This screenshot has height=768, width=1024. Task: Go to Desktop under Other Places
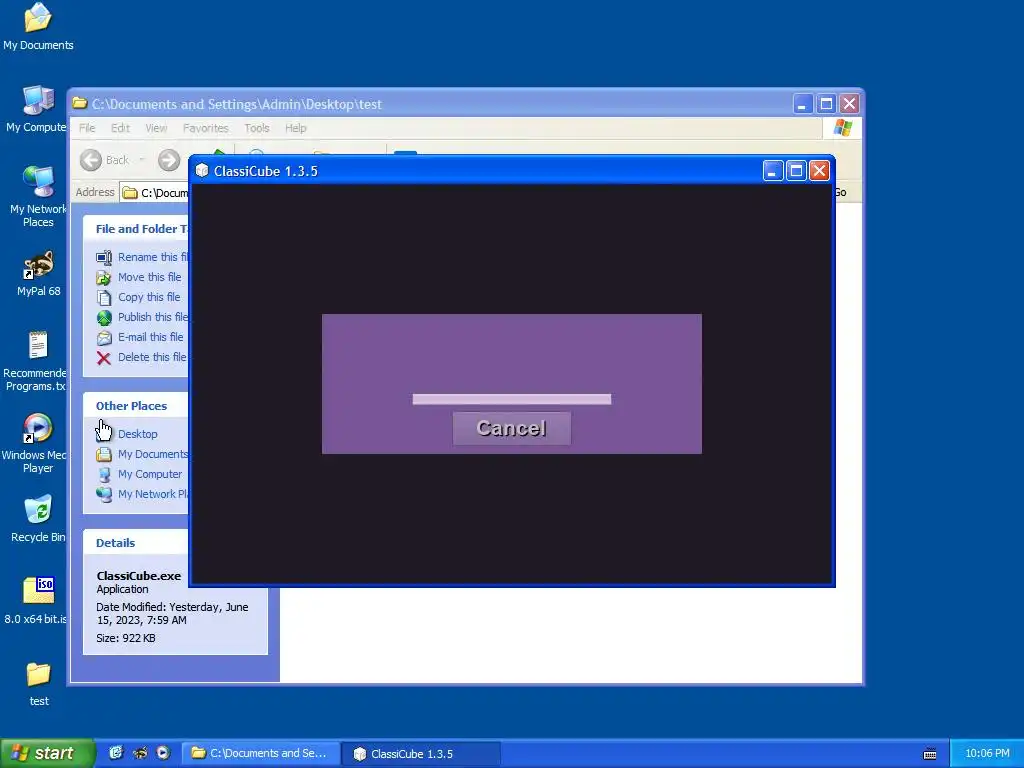pos(137,434)
